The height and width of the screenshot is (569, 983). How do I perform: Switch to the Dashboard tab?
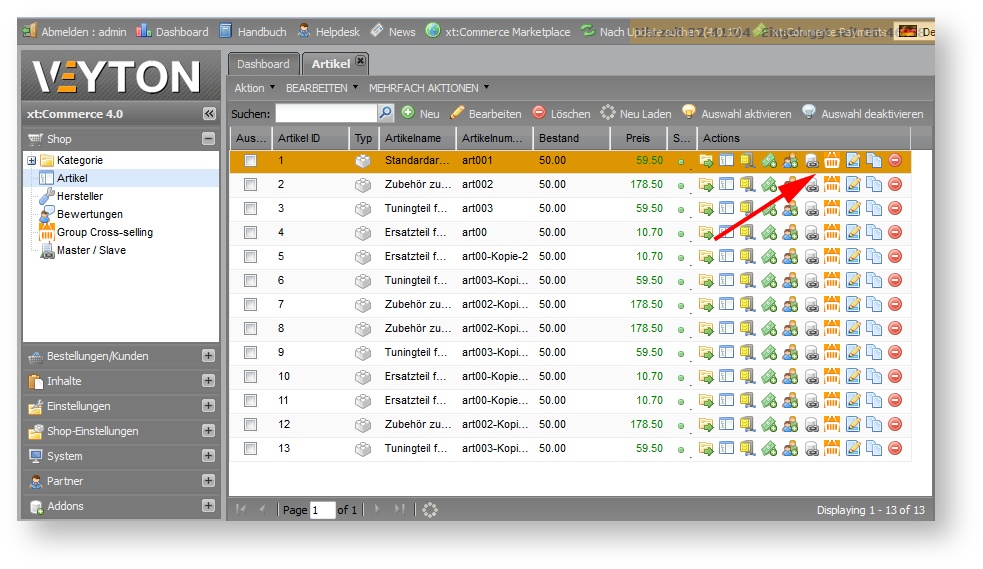pyautogui.click(x=263, y=64)
